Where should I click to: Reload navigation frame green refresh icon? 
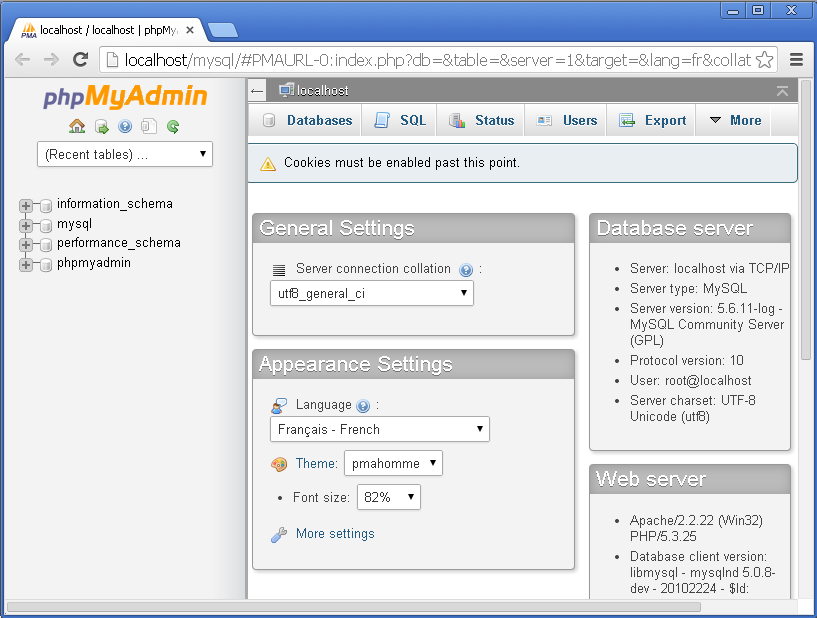click(x=173, y=126)
